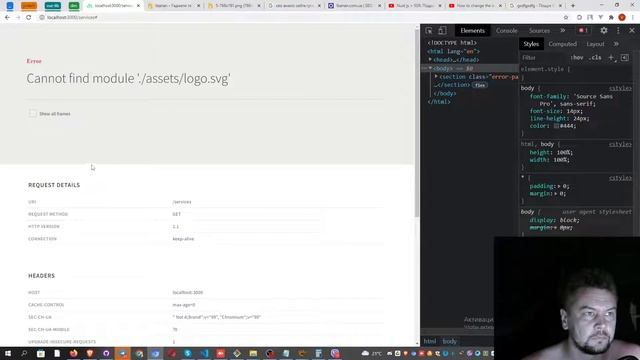This screenshot has width=640, height=360.
Task: Open the Chrome profile avatar
Action: 622,18
